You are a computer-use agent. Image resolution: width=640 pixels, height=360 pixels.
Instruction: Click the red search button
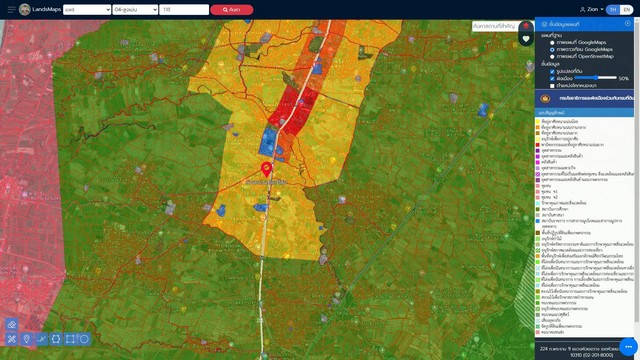pos(232,10)
